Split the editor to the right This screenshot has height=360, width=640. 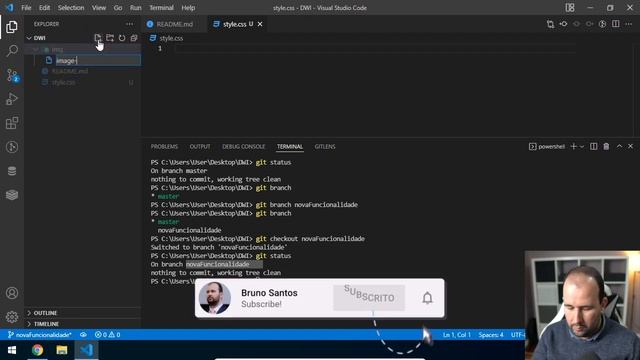pyautogui.click(x=616, y=24)
